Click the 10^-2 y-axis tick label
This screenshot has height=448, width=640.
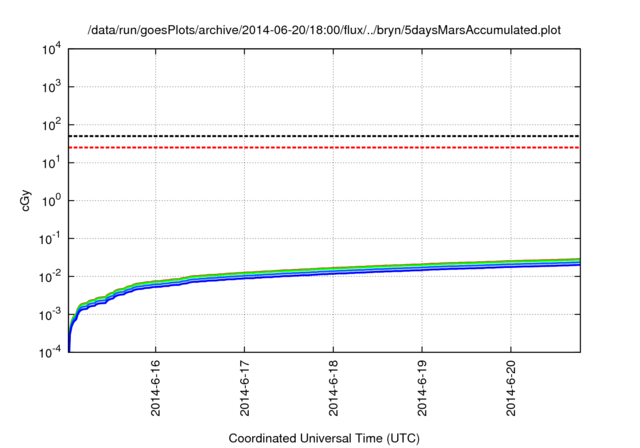pos(52,277)
